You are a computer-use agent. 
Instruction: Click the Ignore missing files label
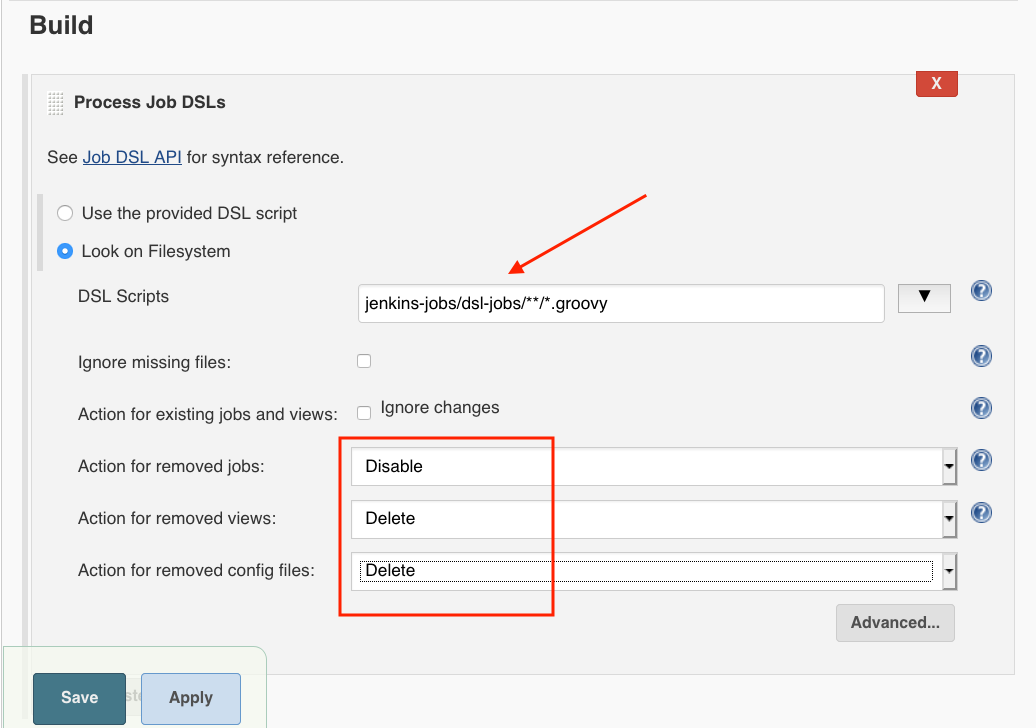click(x=155, y=363)
